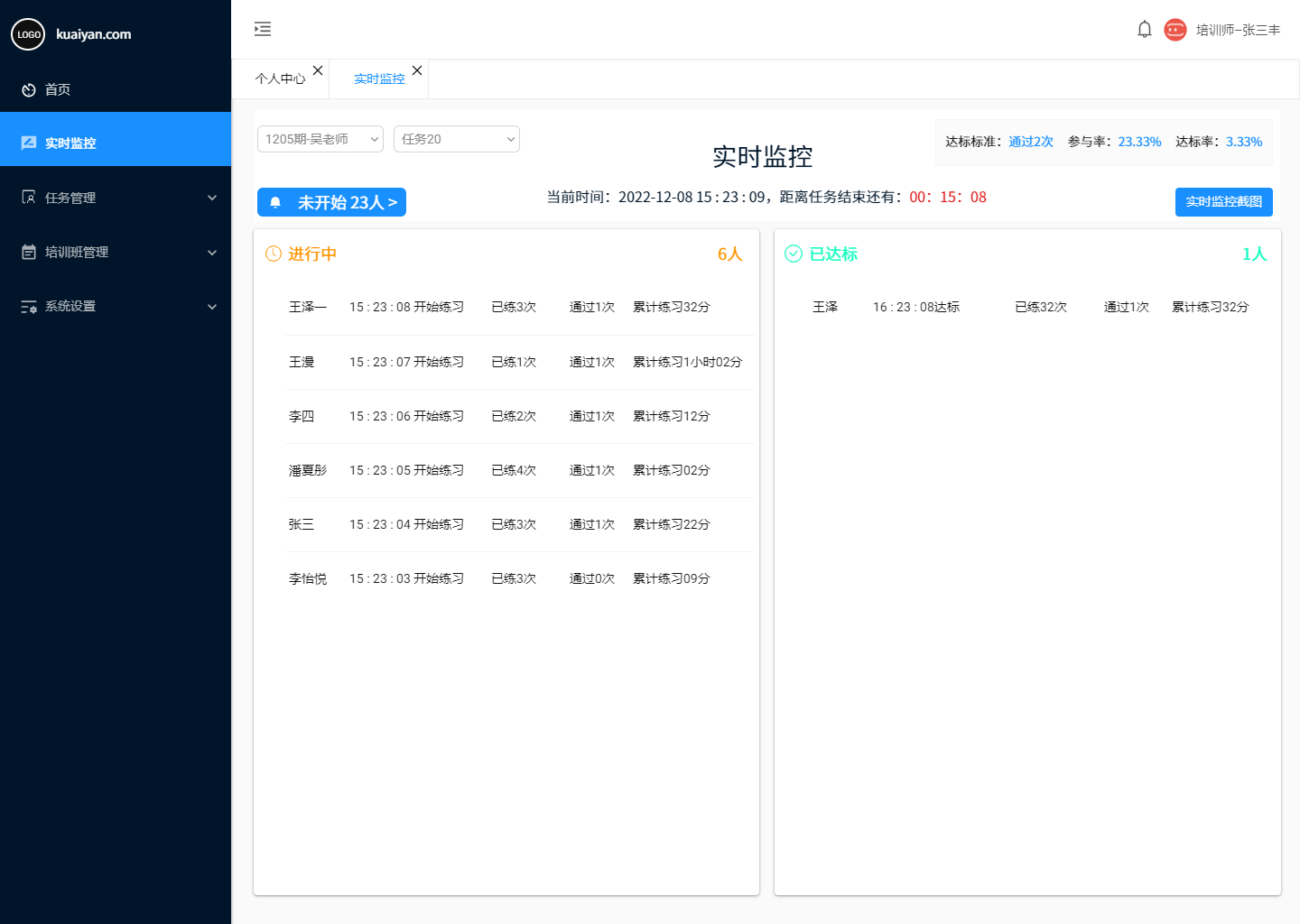
Task: Open the 培训班管理 menu item
Action: pos(116,252)
